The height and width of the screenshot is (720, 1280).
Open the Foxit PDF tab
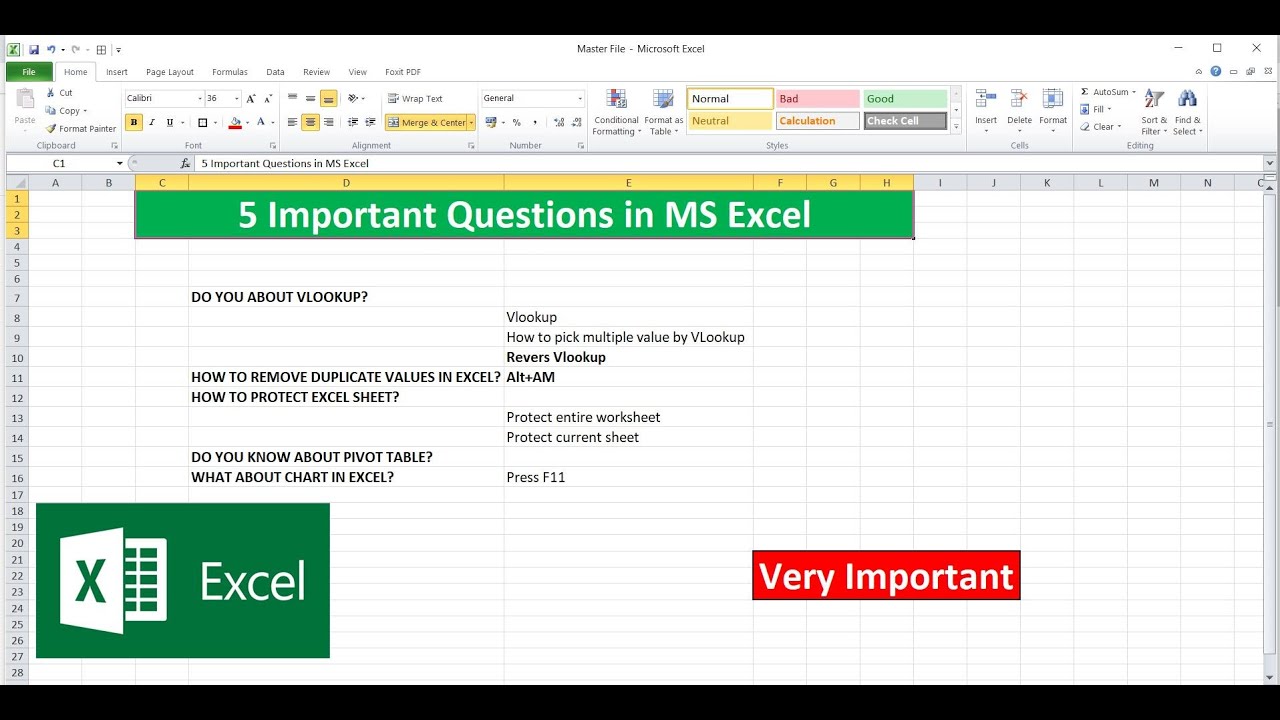click(403, 72)
